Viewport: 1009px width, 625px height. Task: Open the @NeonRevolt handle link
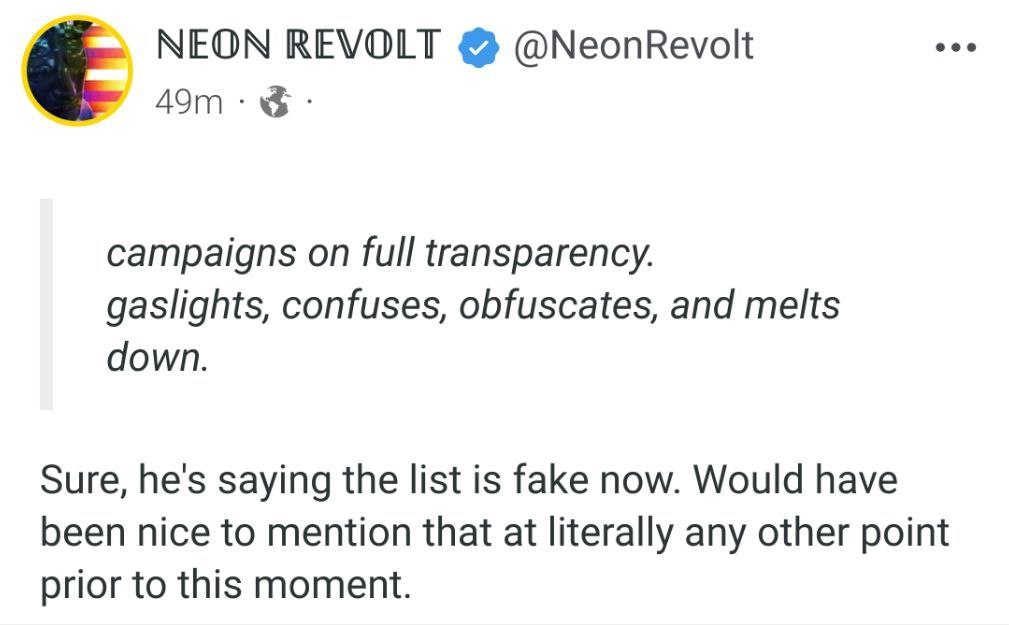[x=633, y=46]
